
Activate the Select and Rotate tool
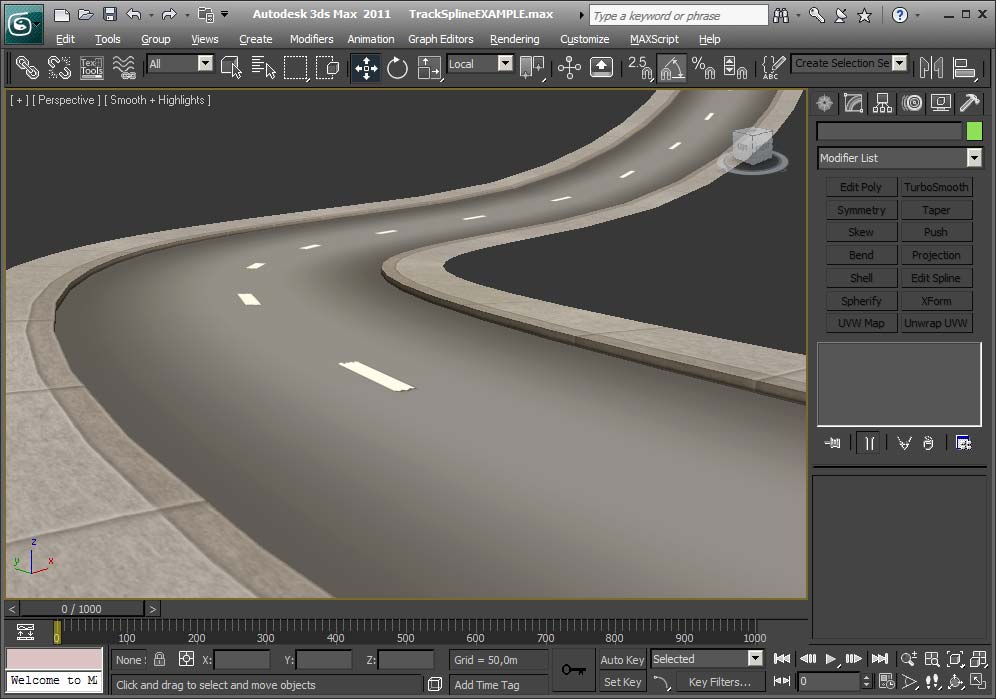point(396,66)
